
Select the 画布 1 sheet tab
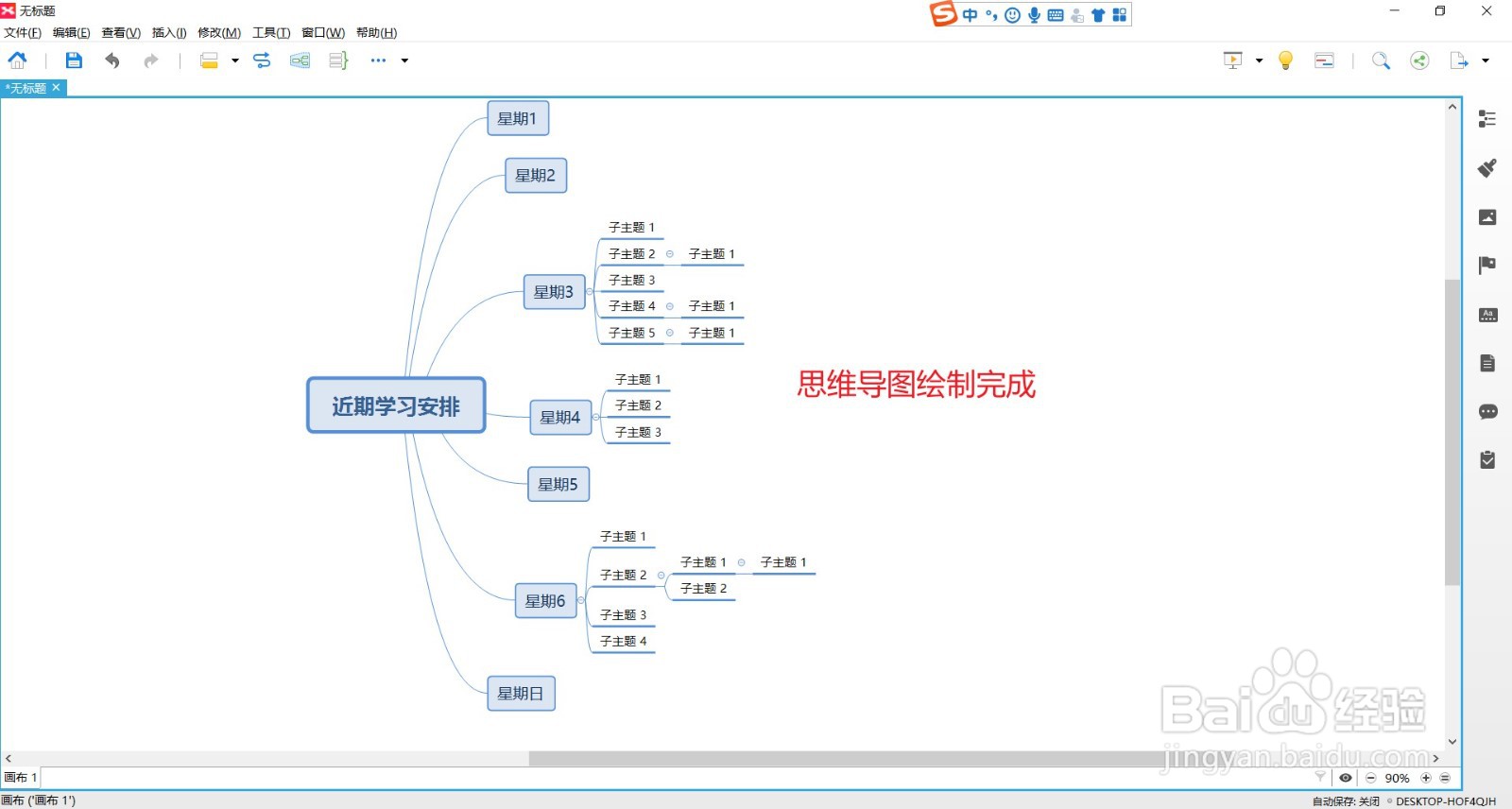click(x=21, y=778)
